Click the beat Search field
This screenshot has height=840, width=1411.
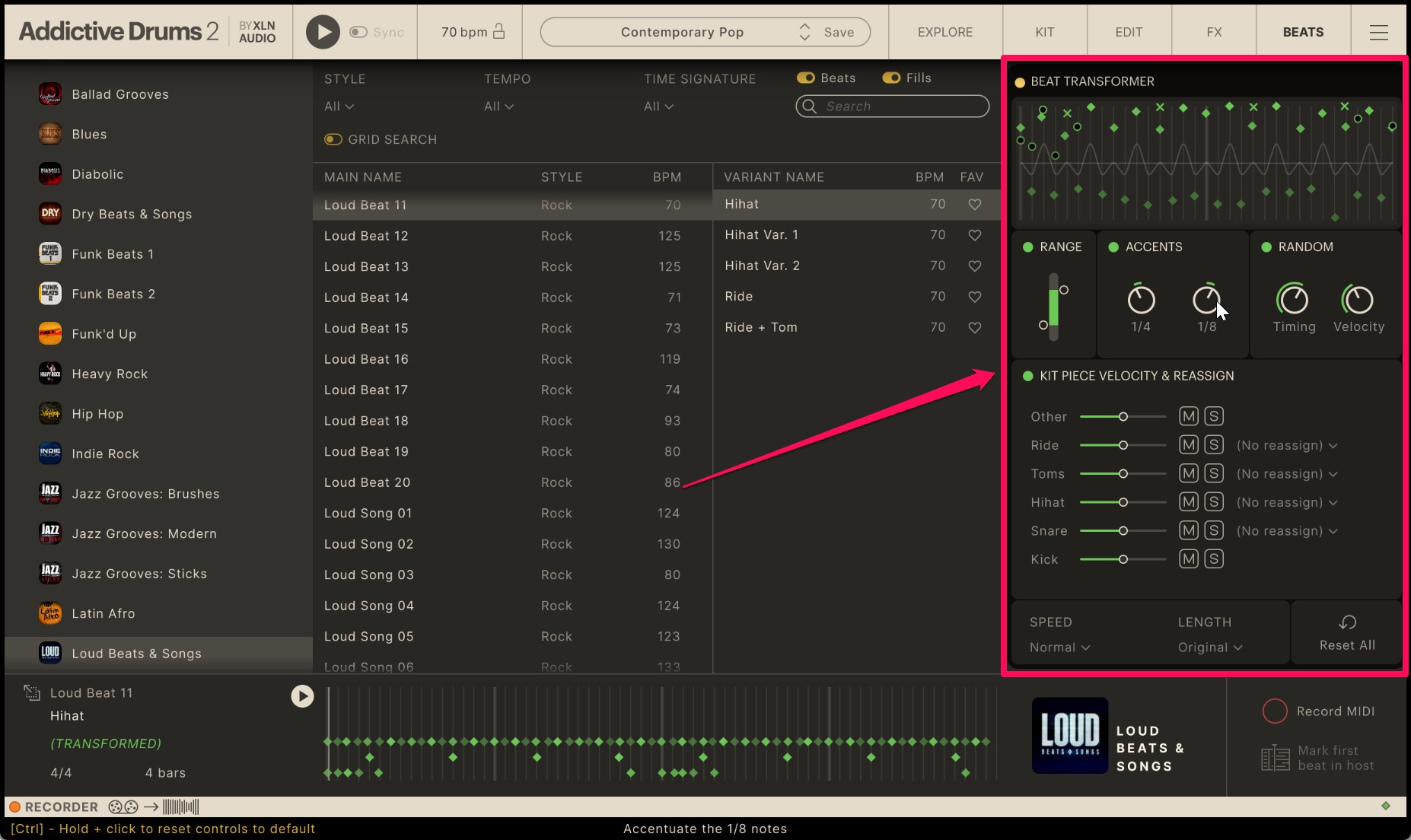[x=893, y=107]
